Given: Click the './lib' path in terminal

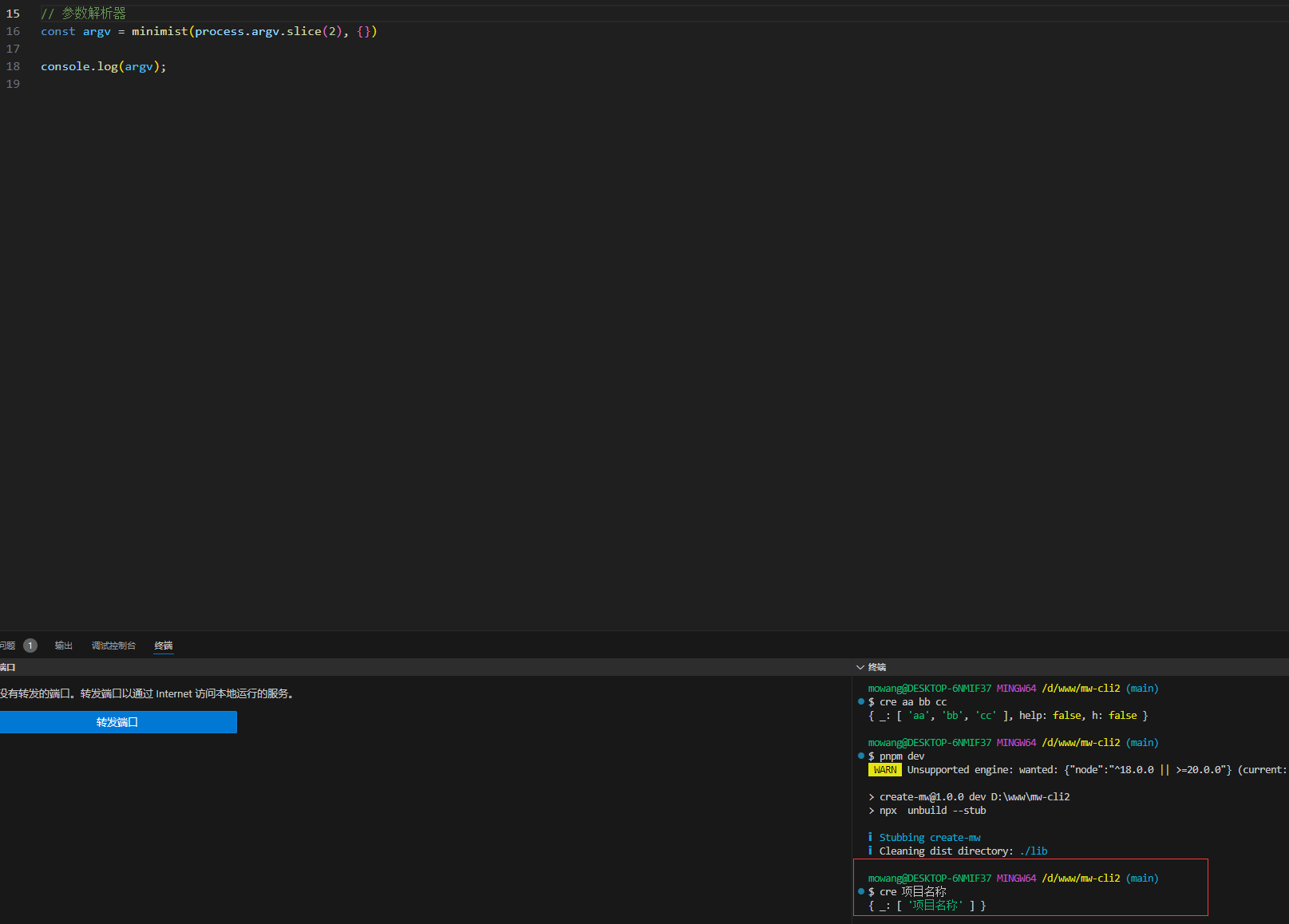Looking at the screenshot, I should (x=1034, y=851).
